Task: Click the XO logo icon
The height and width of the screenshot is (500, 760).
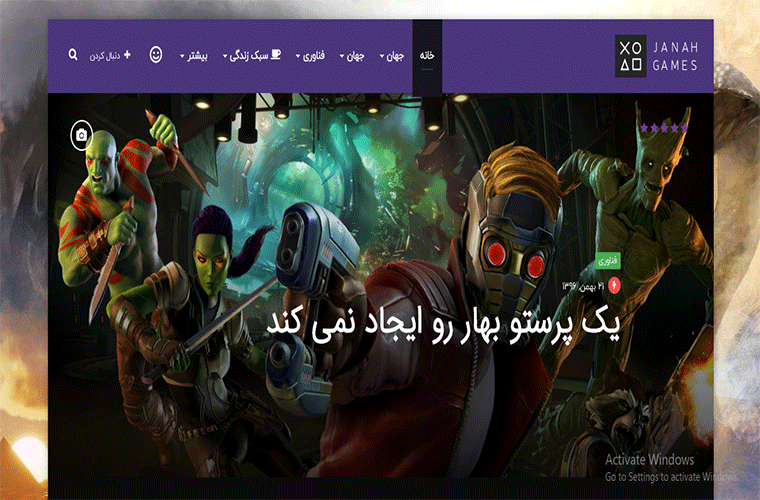Action: 630,56
